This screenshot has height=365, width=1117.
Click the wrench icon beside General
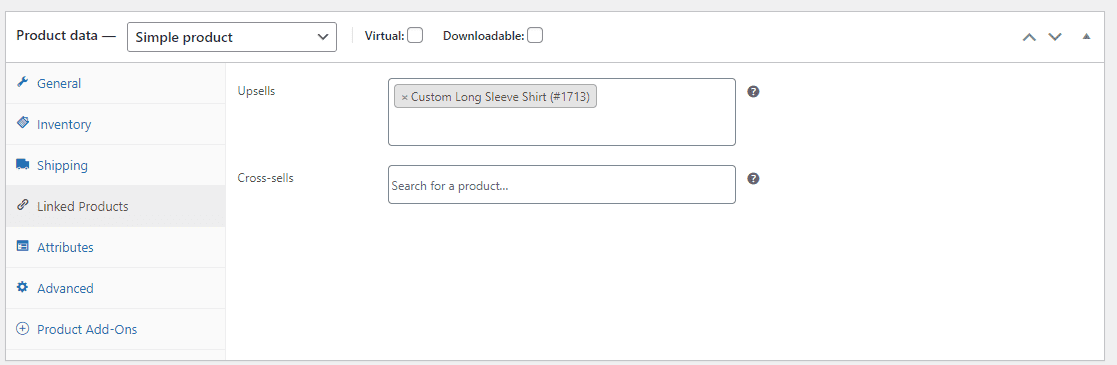22,83
